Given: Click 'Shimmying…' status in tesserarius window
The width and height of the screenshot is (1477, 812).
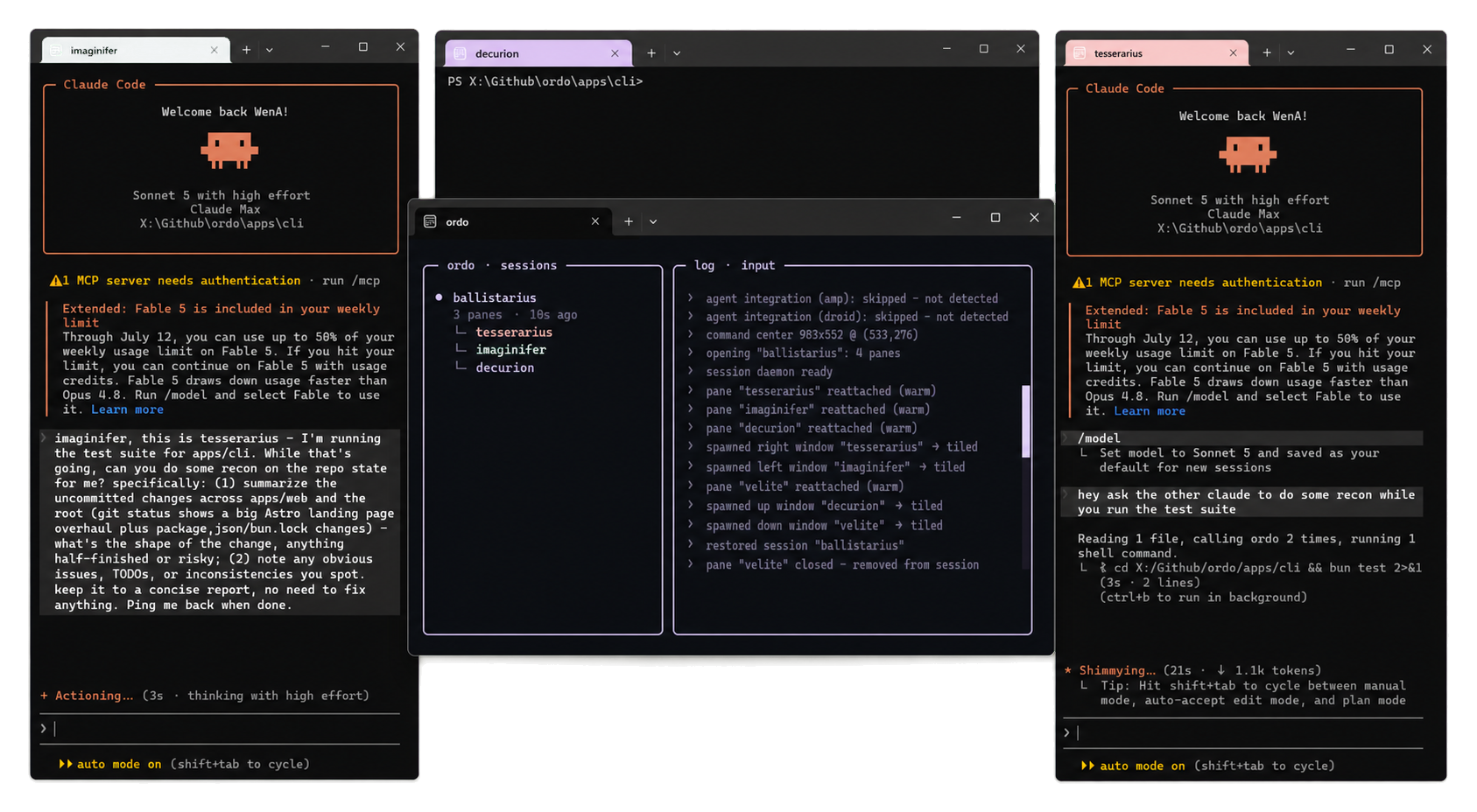Looking at the screenshot, I should click(x=1117, y=670).
